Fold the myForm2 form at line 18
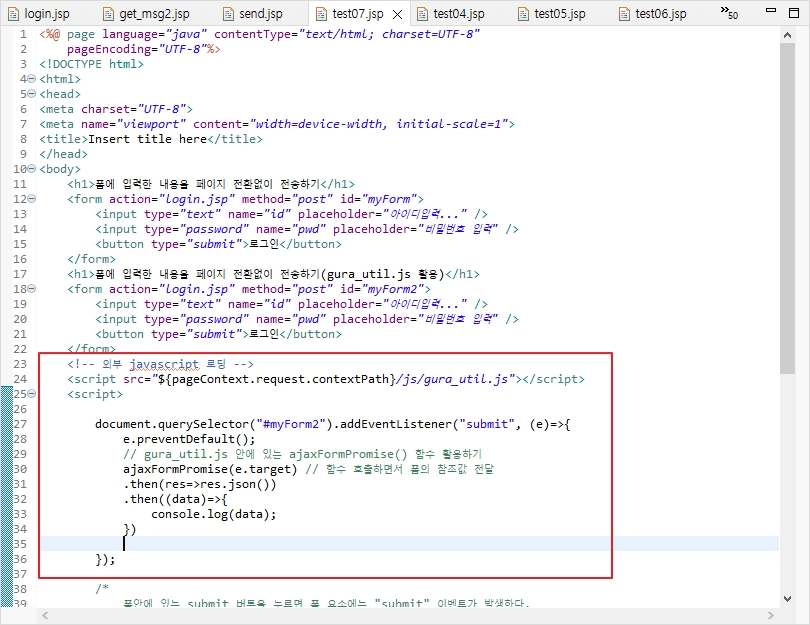Viewport: 810px width, 625px height. coord(32,289)
